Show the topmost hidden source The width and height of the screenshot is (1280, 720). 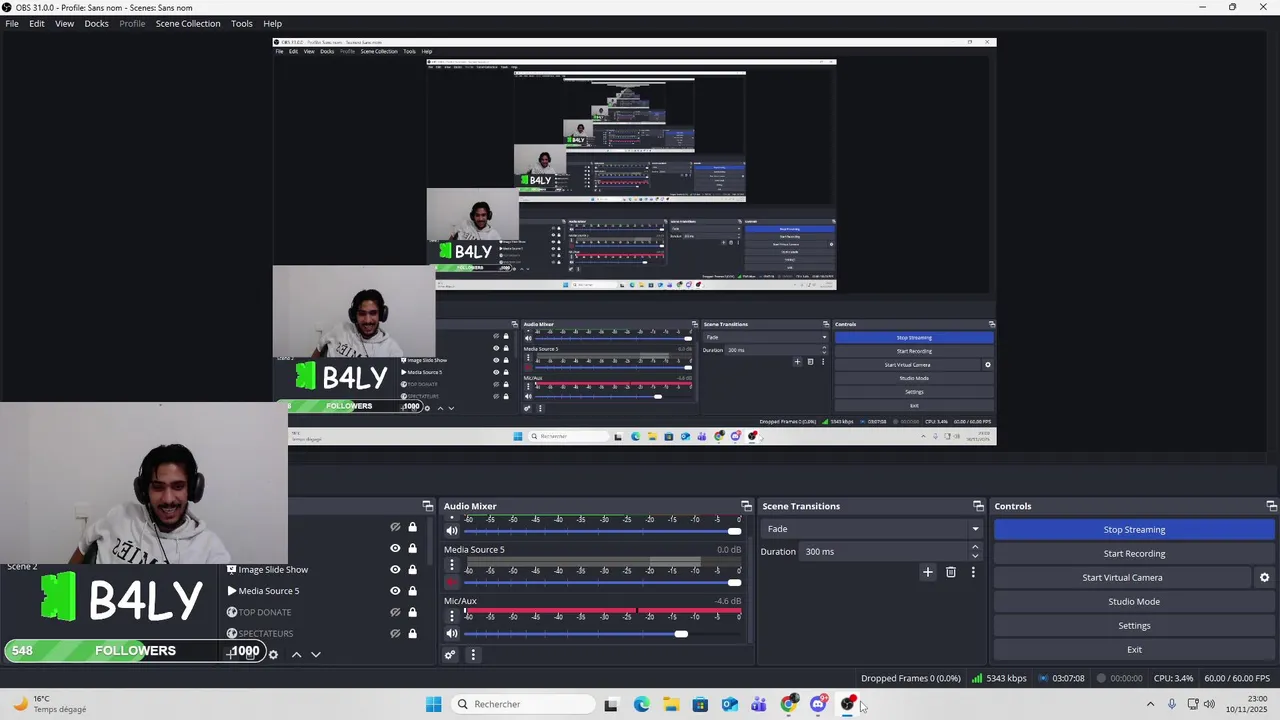pos(395,527)
